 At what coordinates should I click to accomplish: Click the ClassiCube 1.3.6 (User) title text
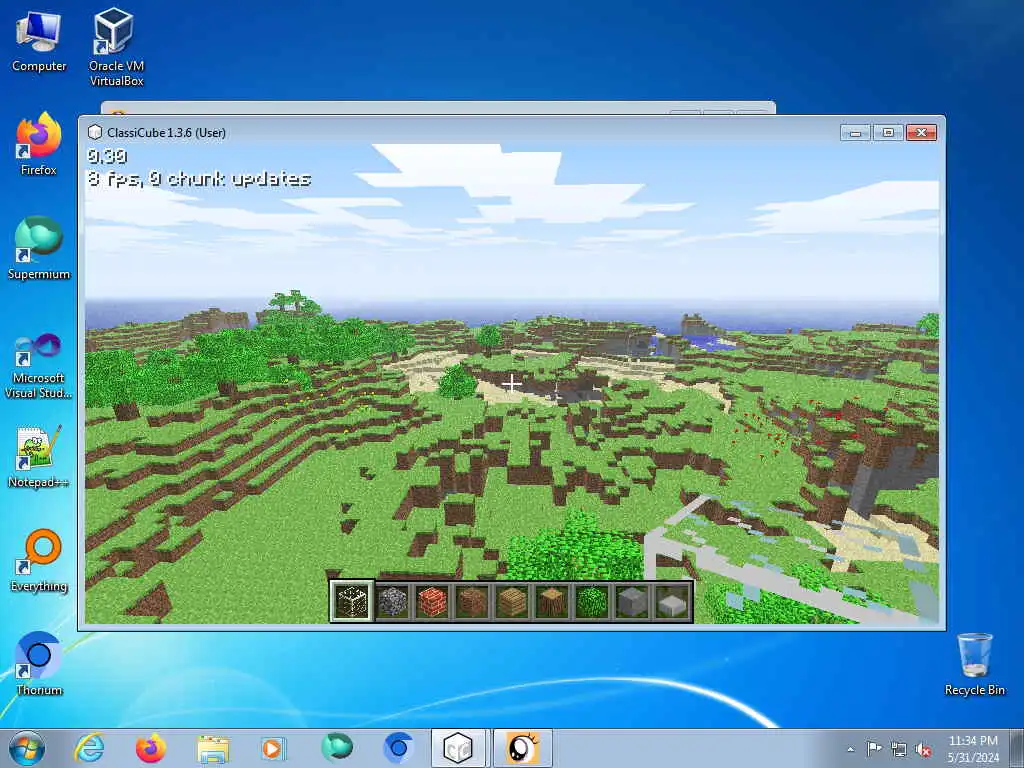point(167,133)
